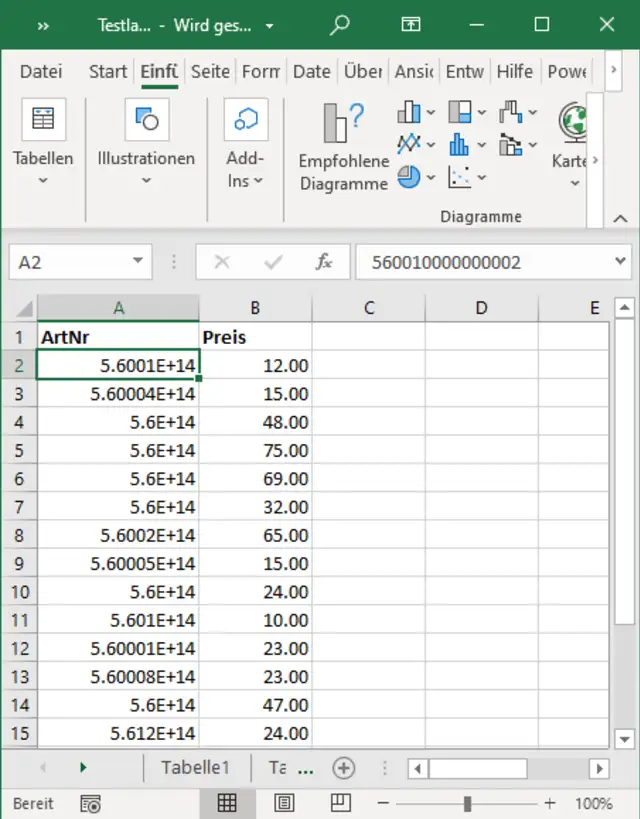The width and height of the screenshot is (640, 819).
Task: Insert a scatter chart
Action: tap(460, 177)
